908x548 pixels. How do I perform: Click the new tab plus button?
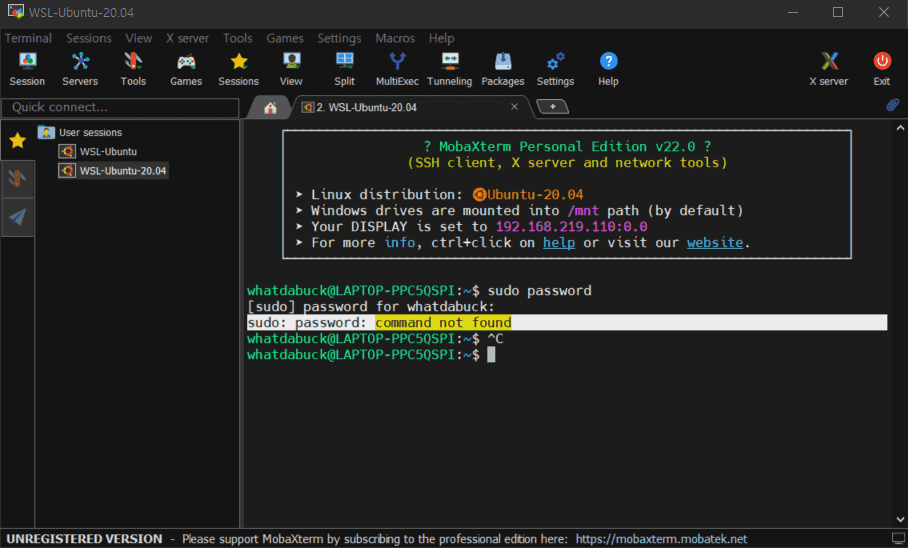coord(552,107)
